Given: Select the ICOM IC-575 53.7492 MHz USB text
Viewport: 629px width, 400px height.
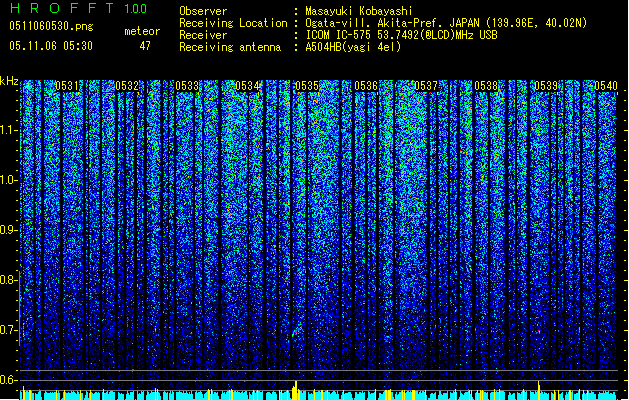Looking at the screenshot, I should pos(401,35).
